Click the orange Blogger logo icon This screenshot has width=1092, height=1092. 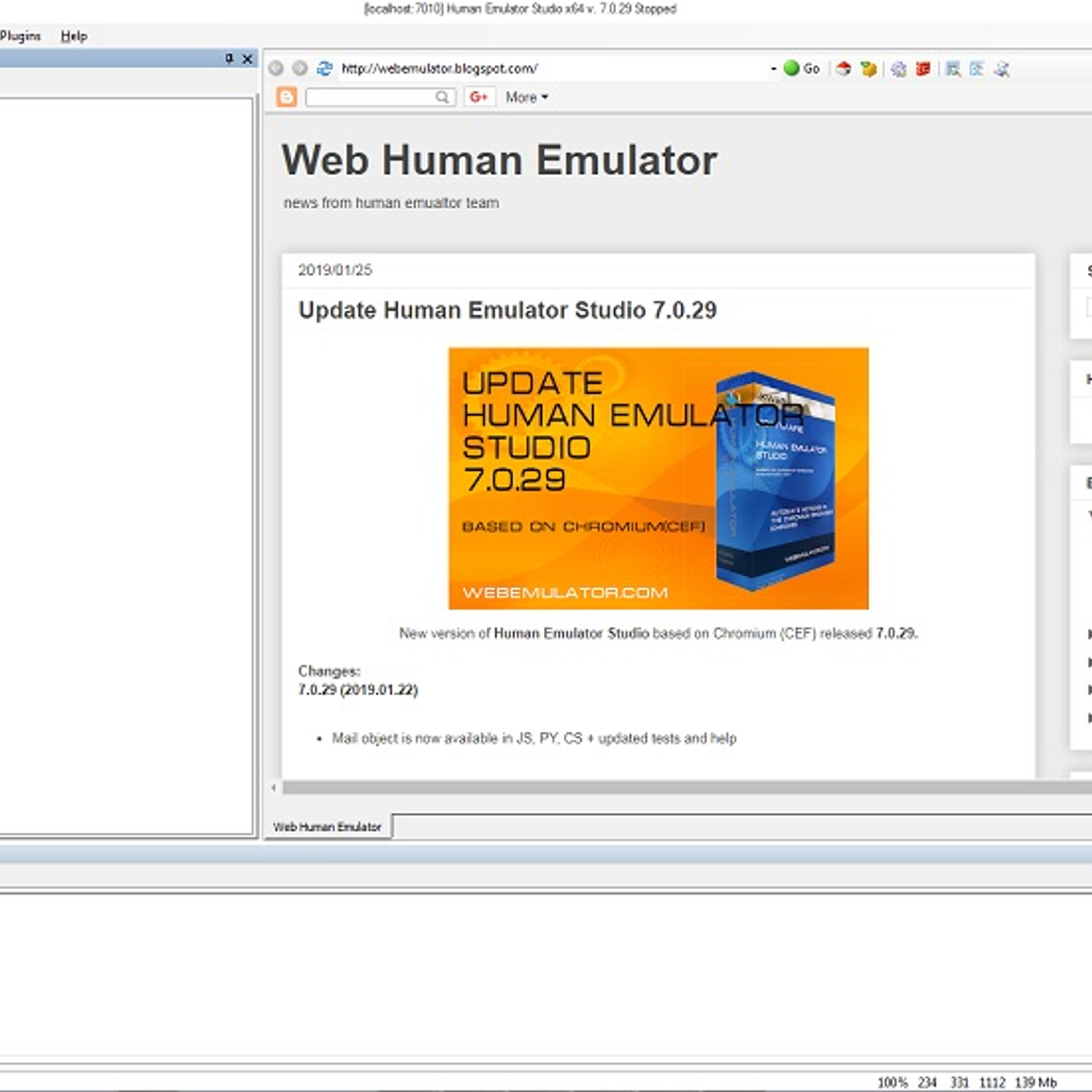pos(287,97)
